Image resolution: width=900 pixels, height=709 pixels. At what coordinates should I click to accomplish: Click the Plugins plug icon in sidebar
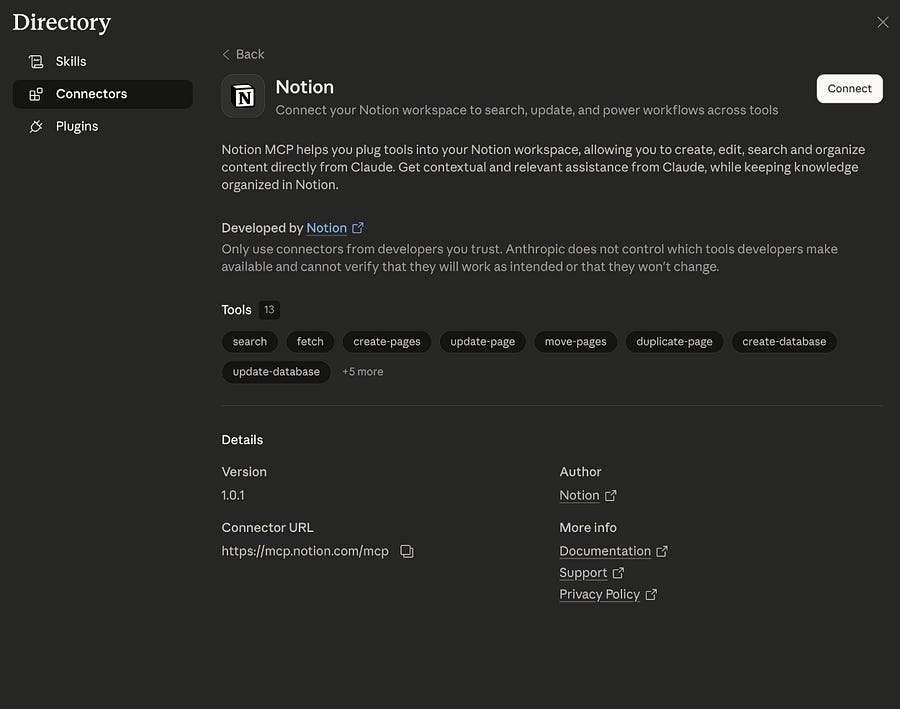click(36, 126)
